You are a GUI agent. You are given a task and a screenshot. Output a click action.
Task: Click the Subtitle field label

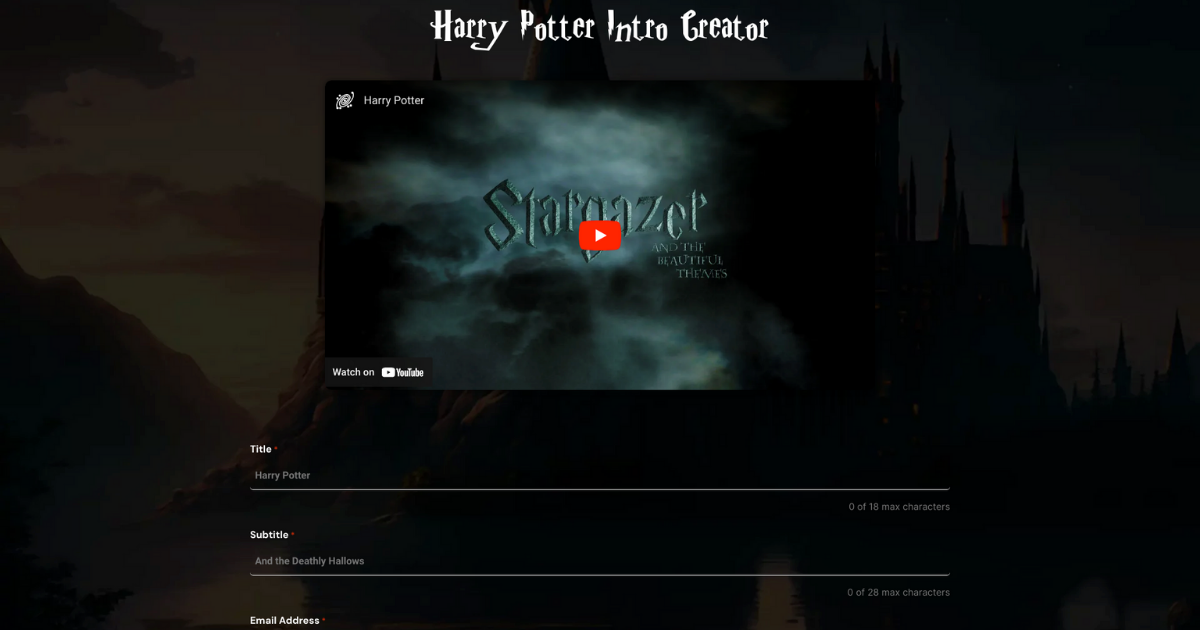point(270,534)
